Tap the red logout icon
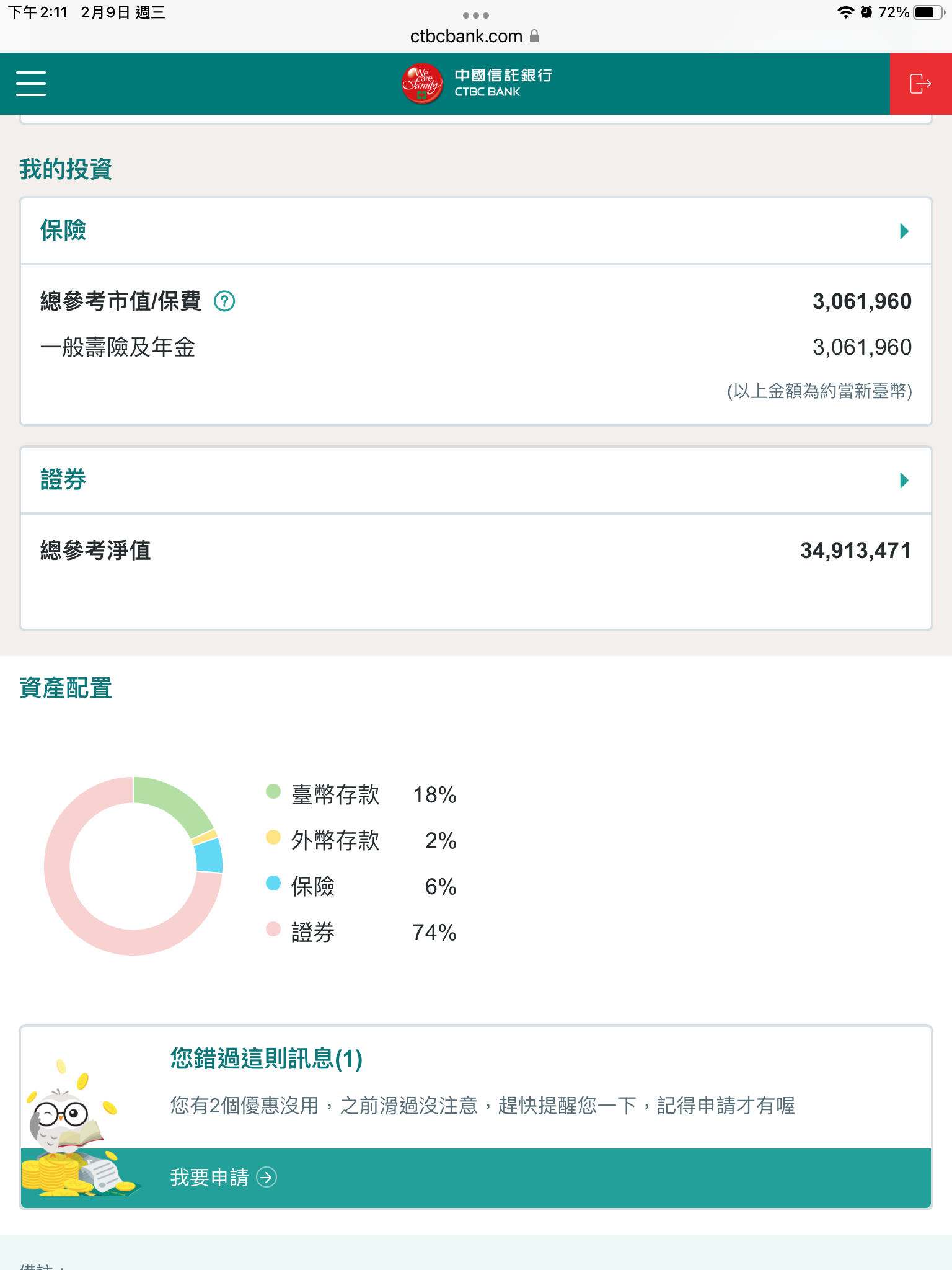Image resolution: width=952 pixels, height=1270 pixels. [920, 84]
